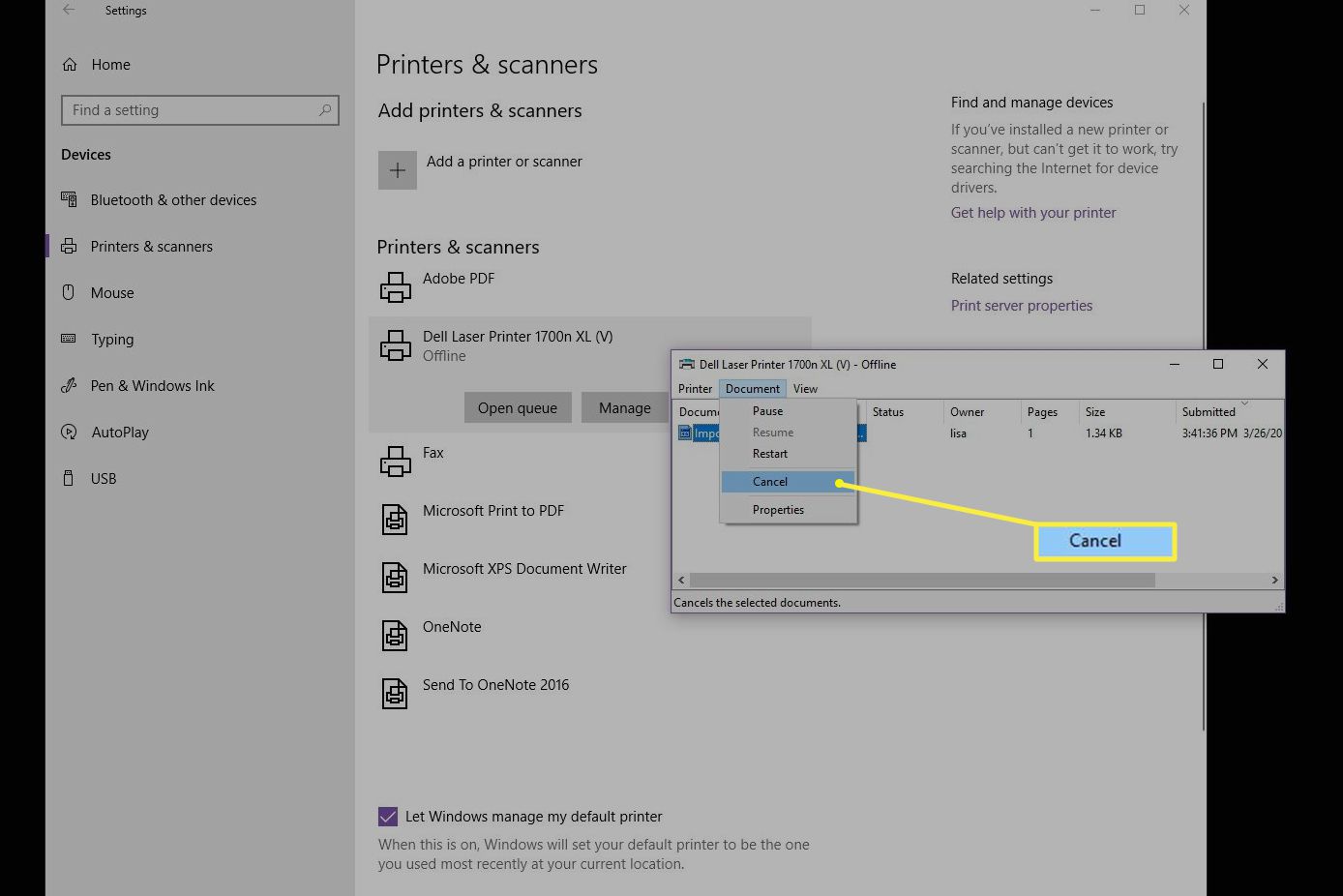The width and height of the screenshot is (1343, 896).
Task: Click the Settings back arrow
Action: 69,11
